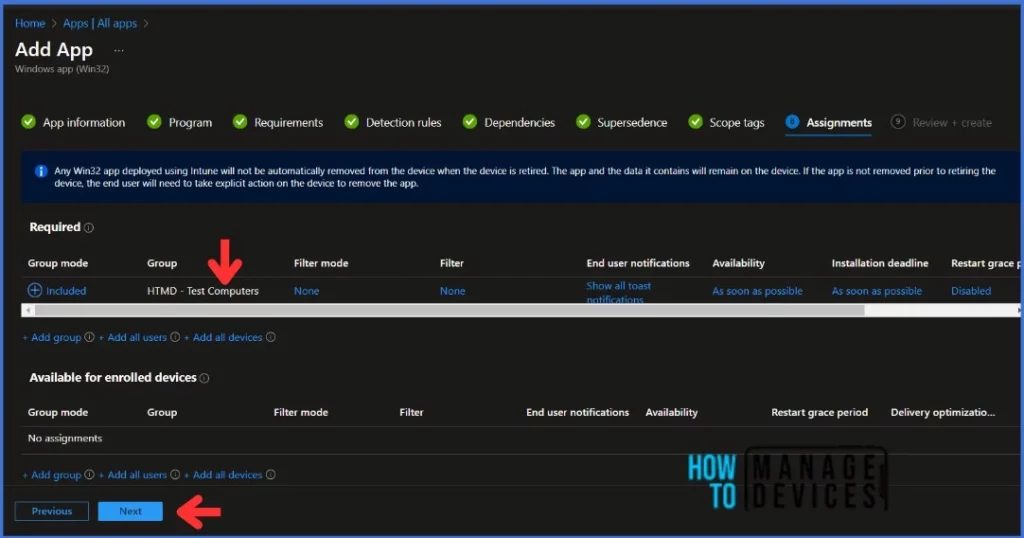This screenshot has width=1024, height=538.
Task: Click Add all users under Required
Action: 133,338
